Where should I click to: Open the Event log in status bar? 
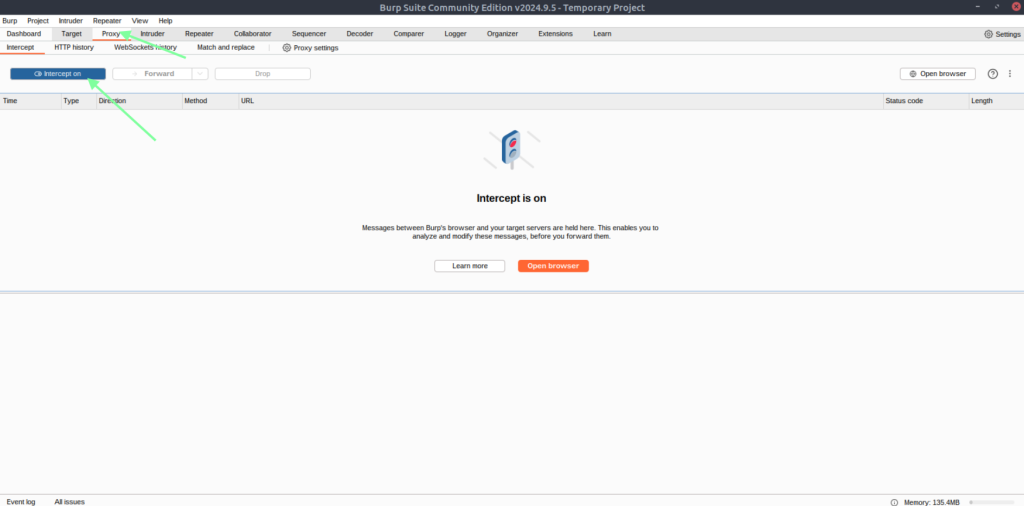(21, 501)
